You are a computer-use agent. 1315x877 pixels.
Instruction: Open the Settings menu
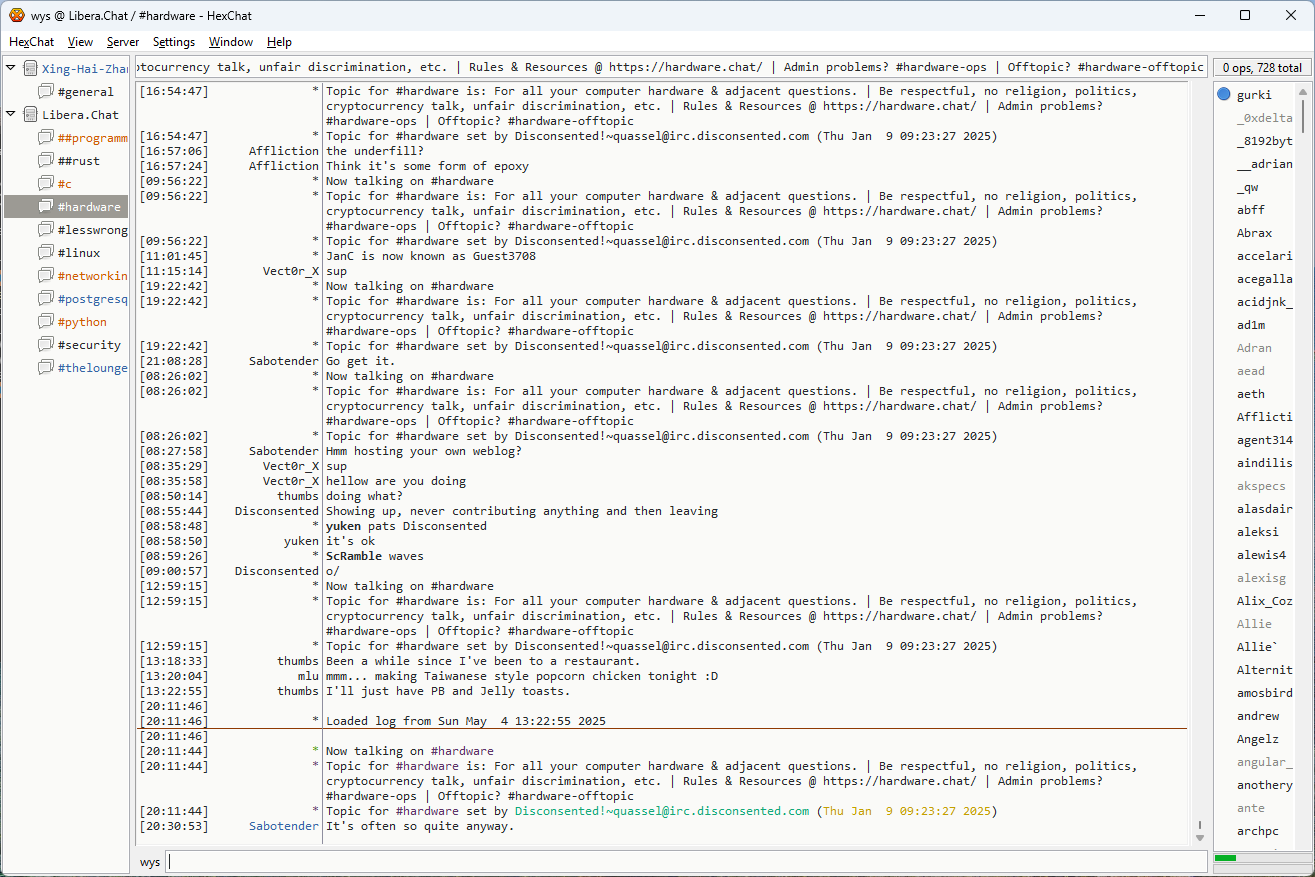[x=174, y=42]
